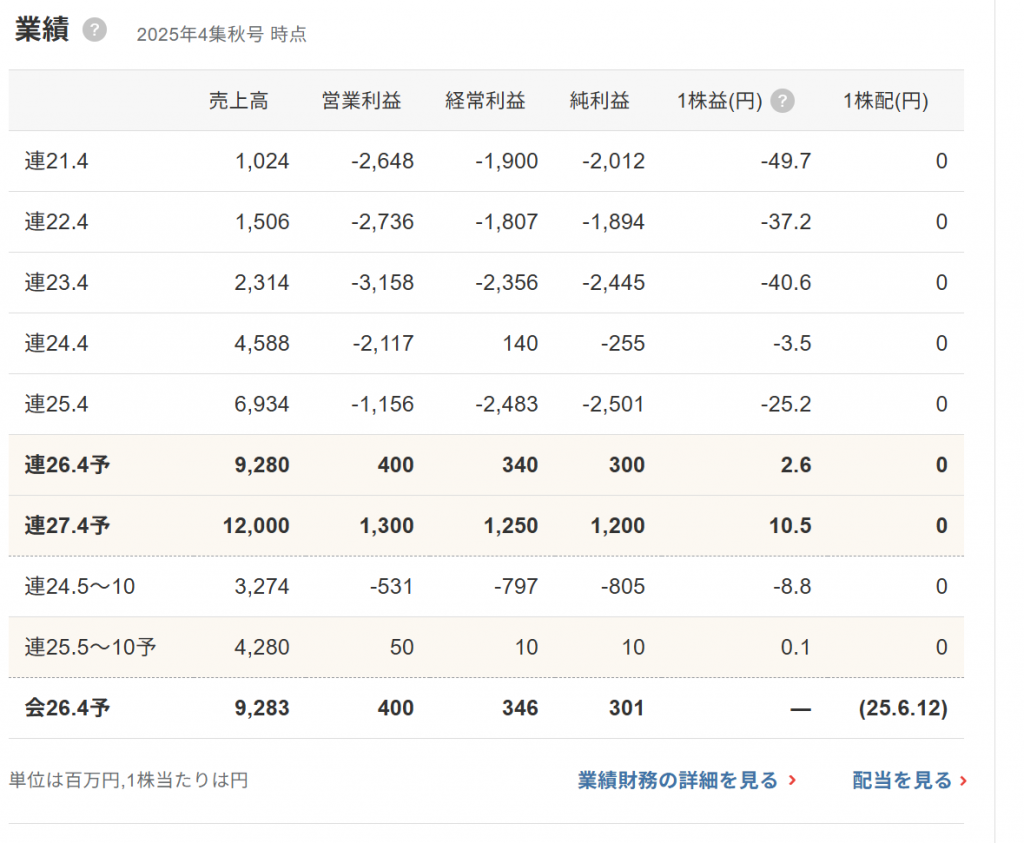The width and height of the screenshot is (1024, 843).
Task: Click the 140 経常利益 value for 連24.4
Action: (x=521, y=344)
